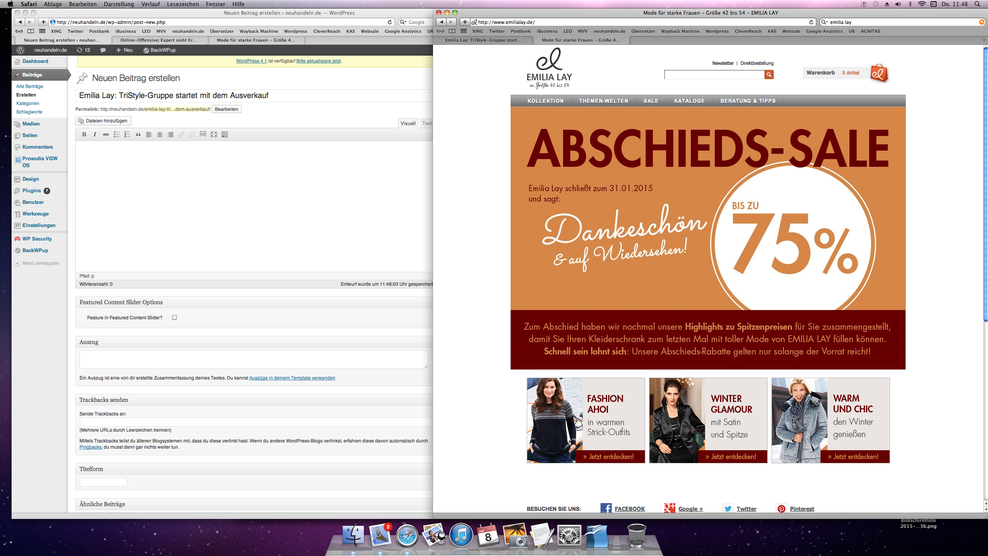The image size is (988, 556).
Task: Click the Bearbeiten permalink button
Action: [226, 109]
